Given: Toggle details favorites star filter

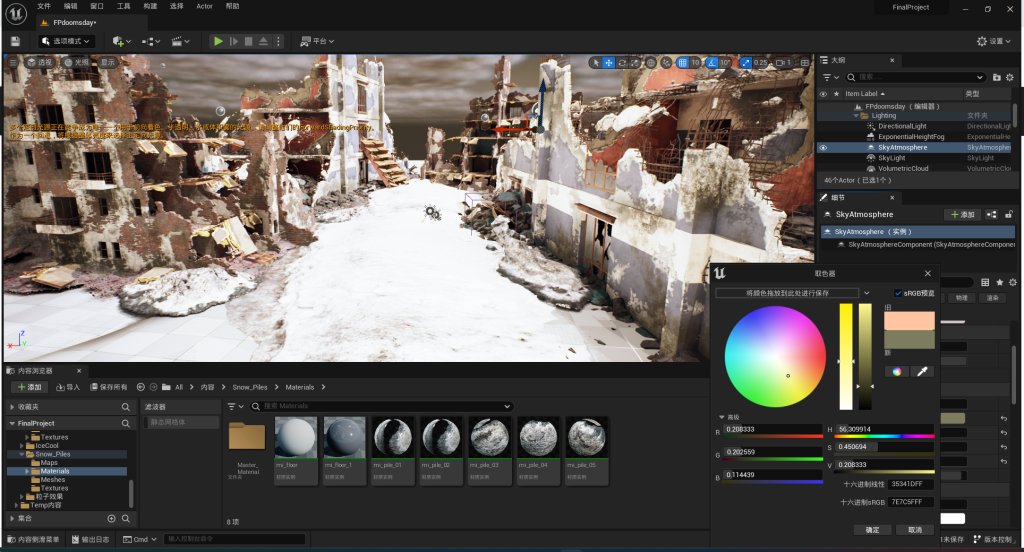Looking at the screenshot, I should point(999,282).
